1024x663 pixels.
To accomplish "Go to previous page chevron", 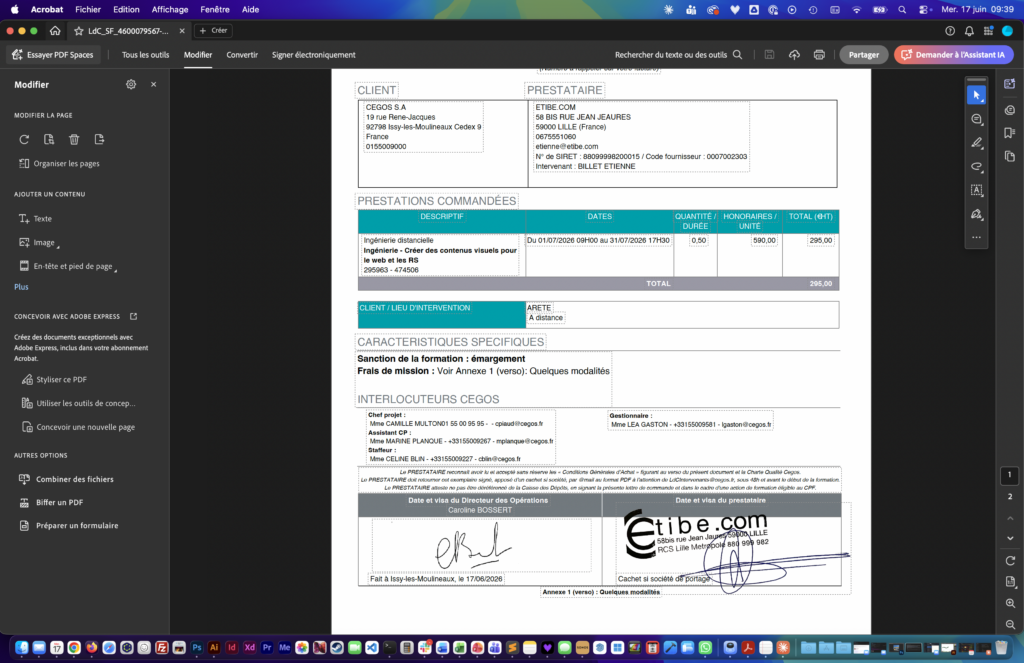I will click(x=1010, y=518).
